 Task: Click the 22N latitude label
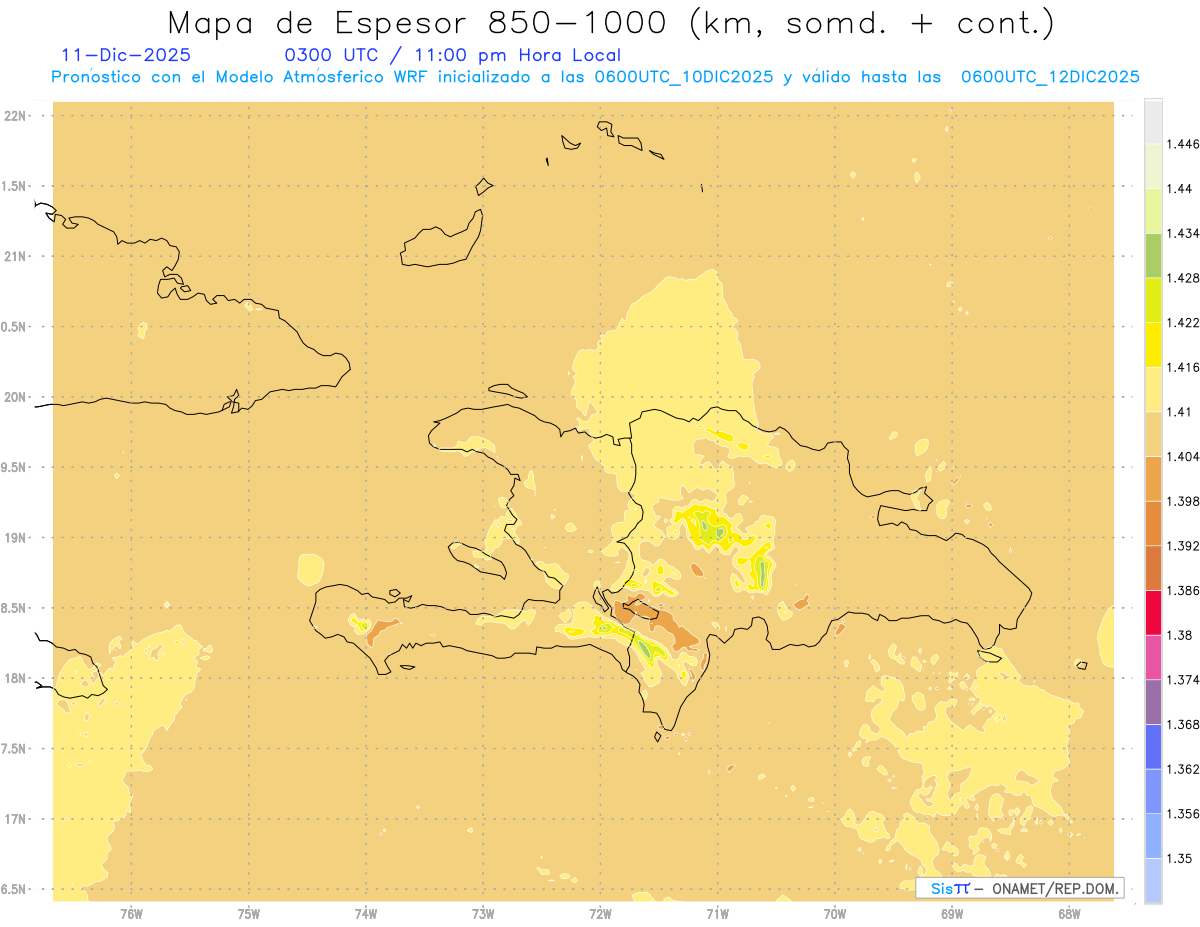13,116
